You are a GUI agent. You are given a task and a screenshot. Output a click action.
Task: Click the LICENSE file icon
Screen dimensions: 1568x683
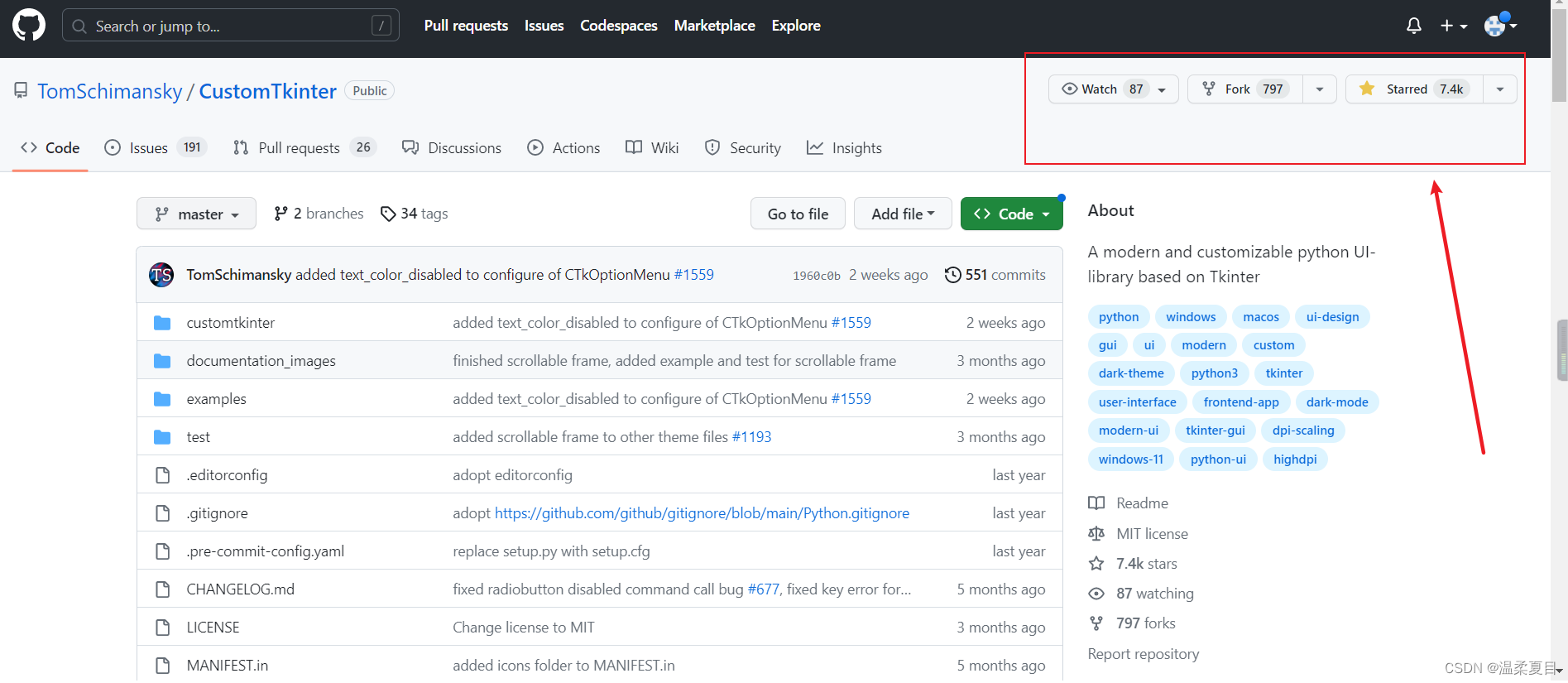(x=163, y=628)
